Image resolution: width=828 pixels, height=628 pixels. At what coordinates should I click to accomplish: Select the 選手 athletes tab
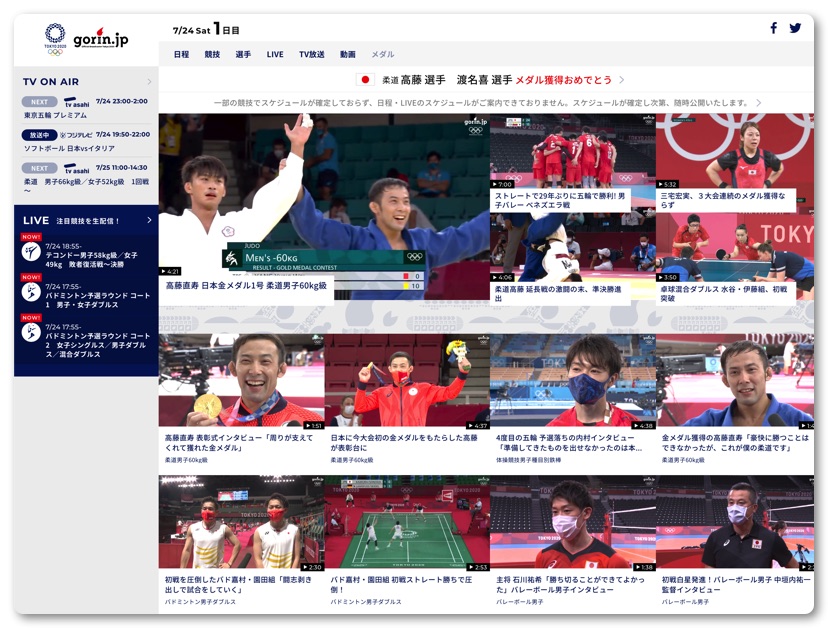[x=243, y=55]
